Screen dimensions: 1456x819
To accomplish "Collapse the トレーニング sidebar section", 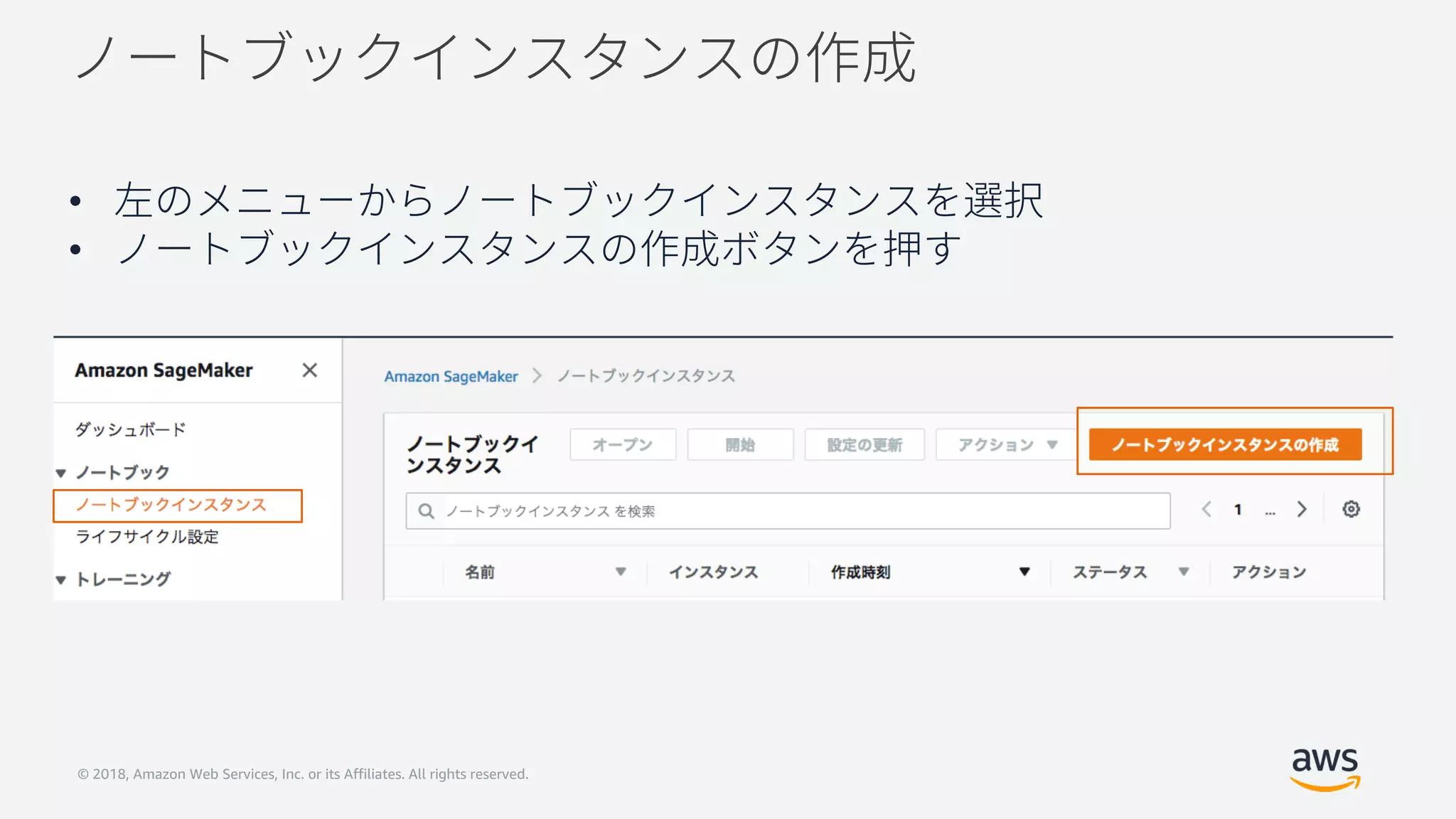I will coord(61,580).
